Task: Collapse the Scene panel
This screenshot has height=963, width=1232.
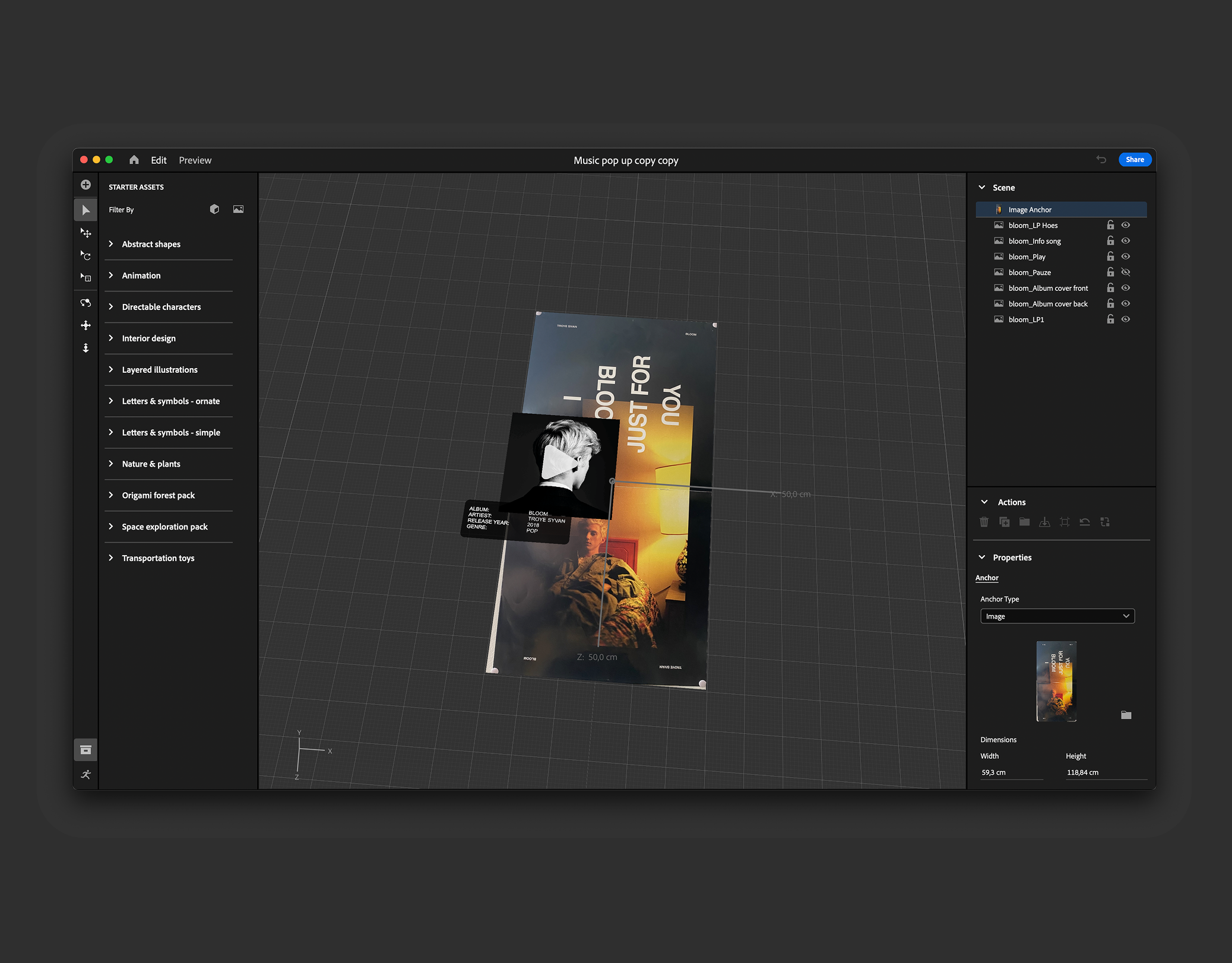Action: pyautogui.click(x=982, y=187)
